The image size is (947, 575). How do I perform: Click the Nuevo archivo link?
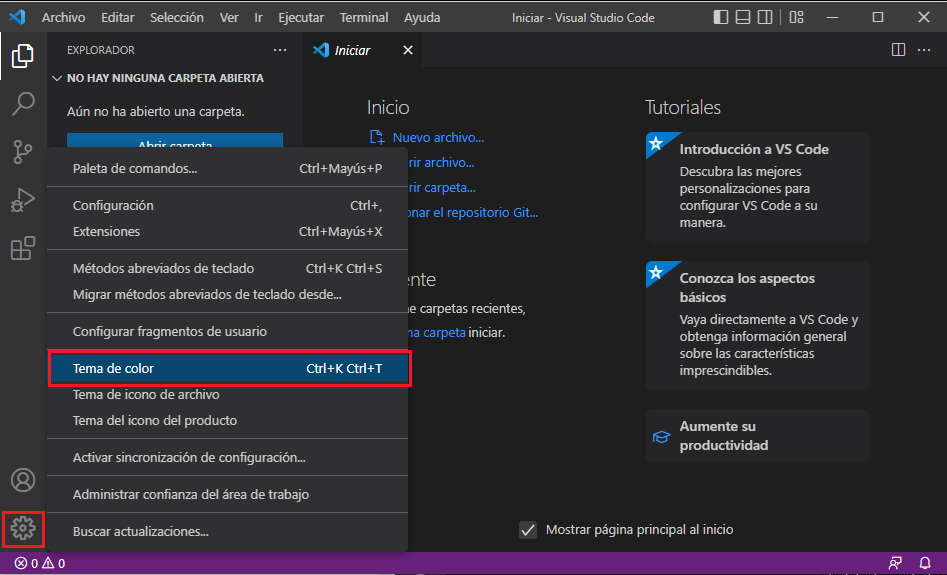coord(438,138)
